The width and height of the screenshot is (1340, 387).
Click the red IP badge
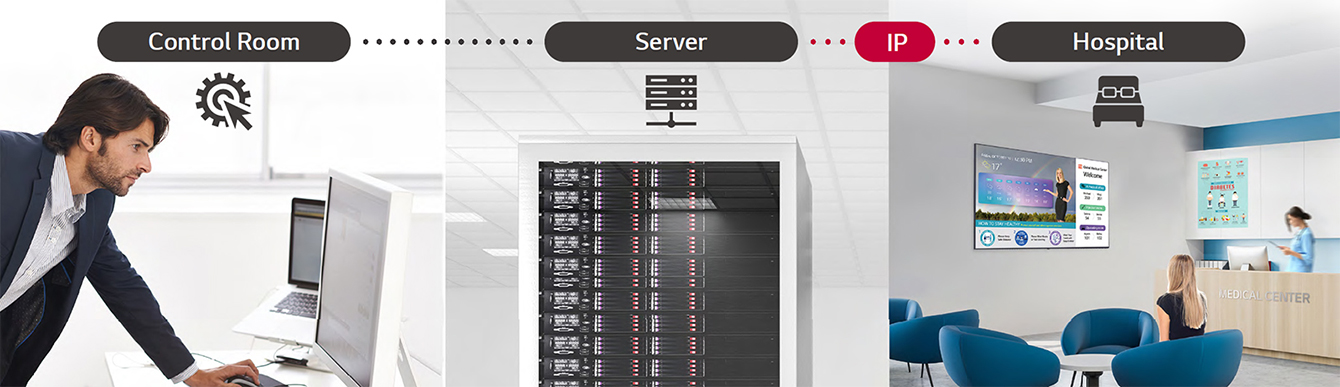tap(895, 42)
